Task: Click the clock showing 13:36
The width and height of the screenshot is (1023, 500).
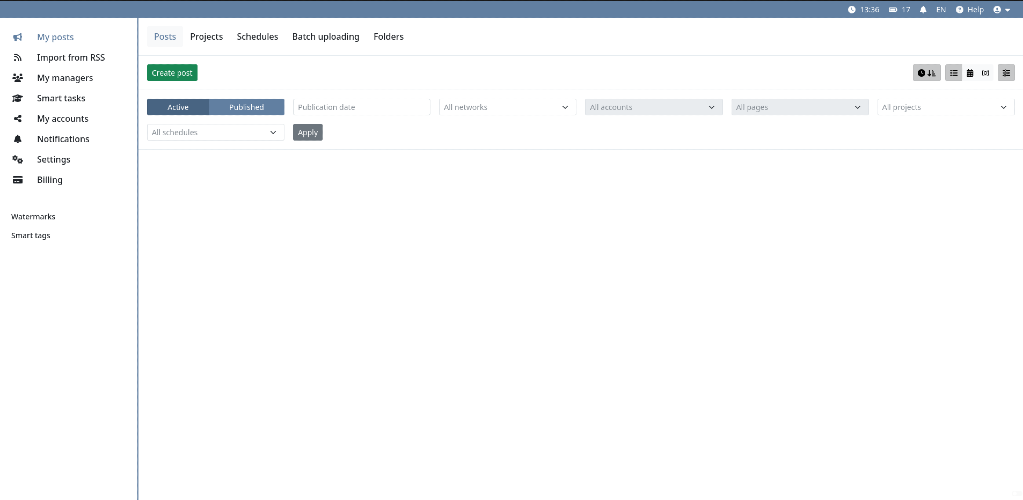Action: [x=864, y=10]
